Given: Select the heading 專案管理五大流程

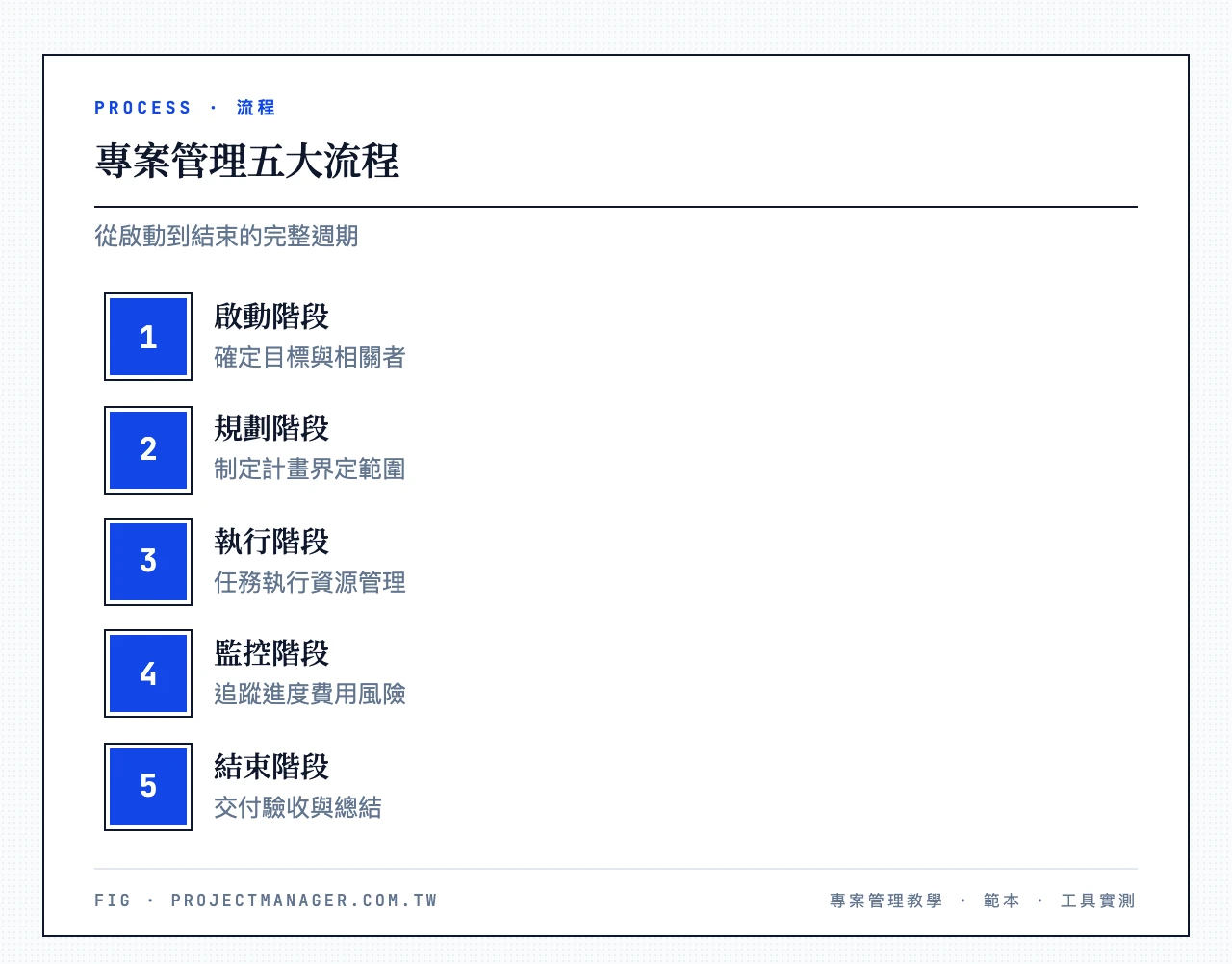Looking at the screenshot, I should [247, 161].
